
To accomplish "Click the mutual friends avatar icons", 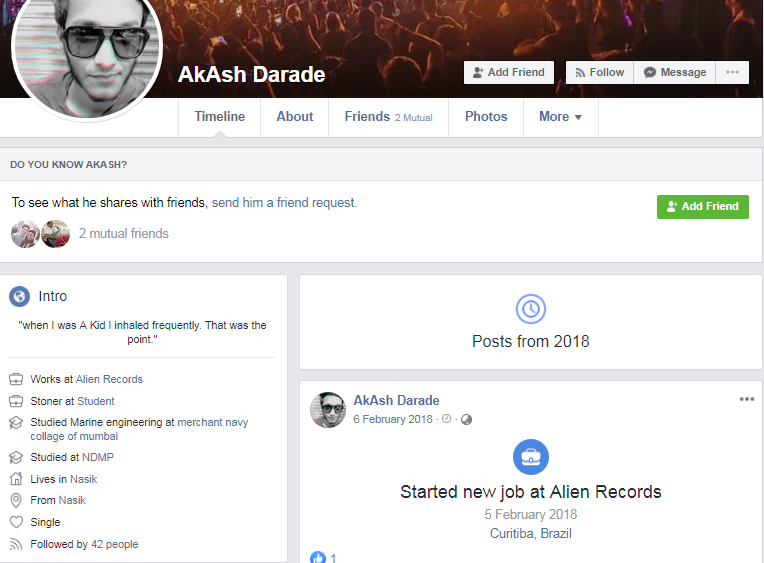I will click(x=40, y=234).
